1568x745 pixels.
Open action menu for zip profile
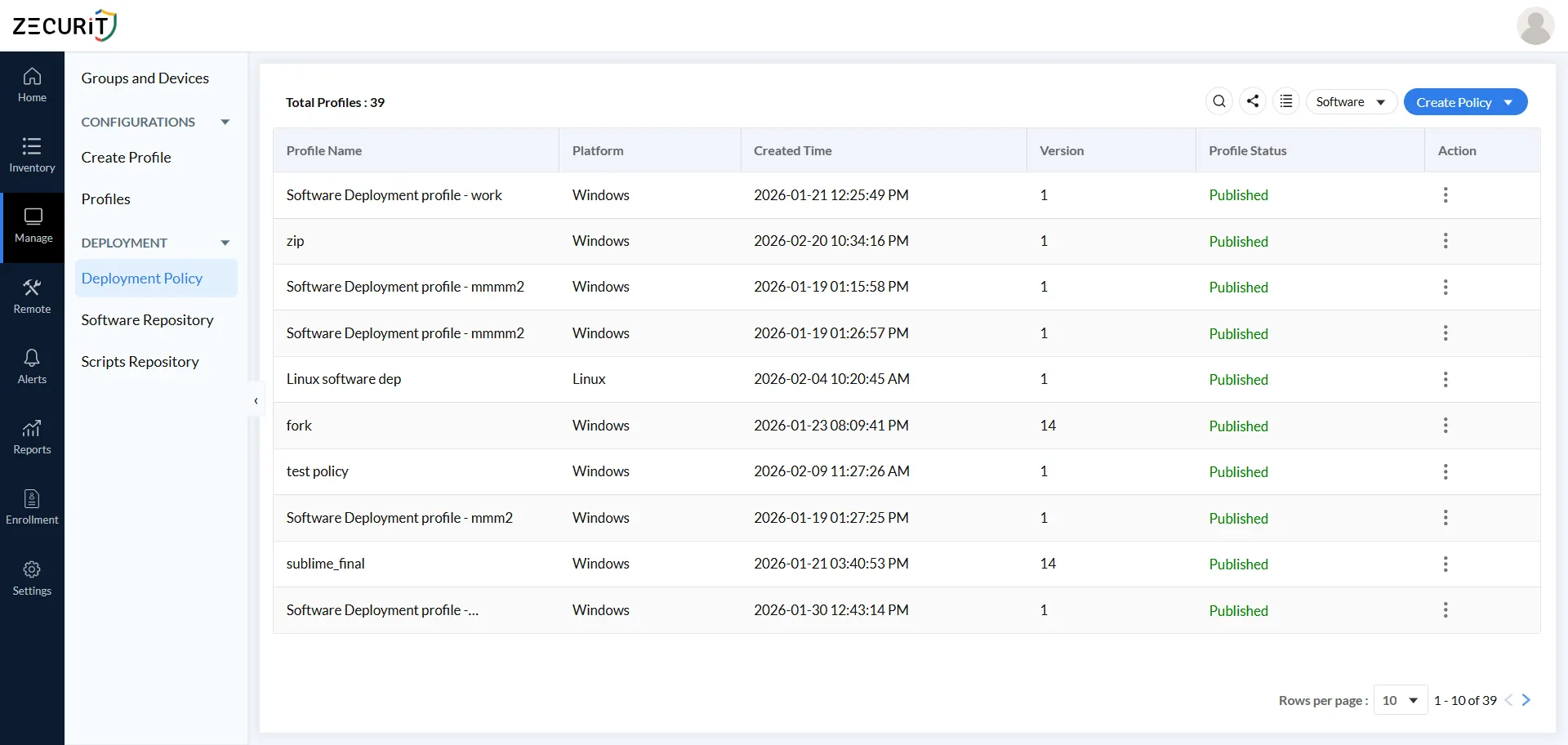1445,241
